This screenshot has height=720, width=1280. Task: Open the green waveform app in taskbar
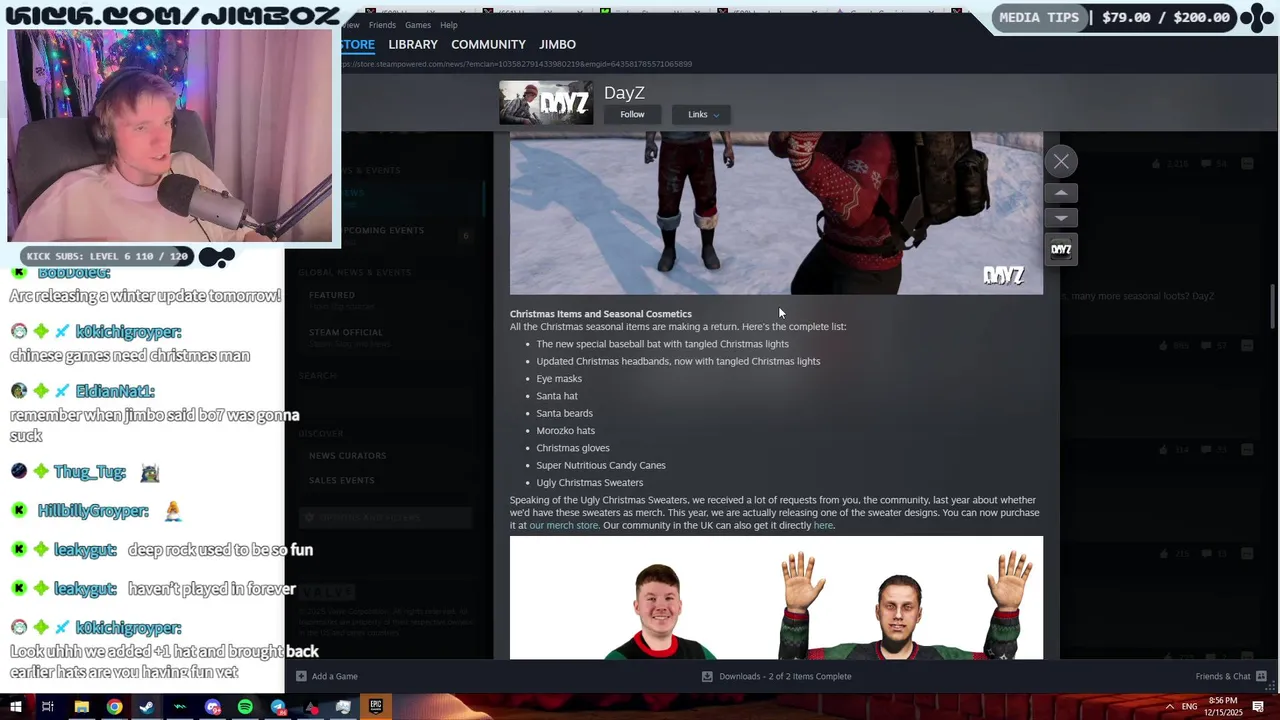point(180,707)
